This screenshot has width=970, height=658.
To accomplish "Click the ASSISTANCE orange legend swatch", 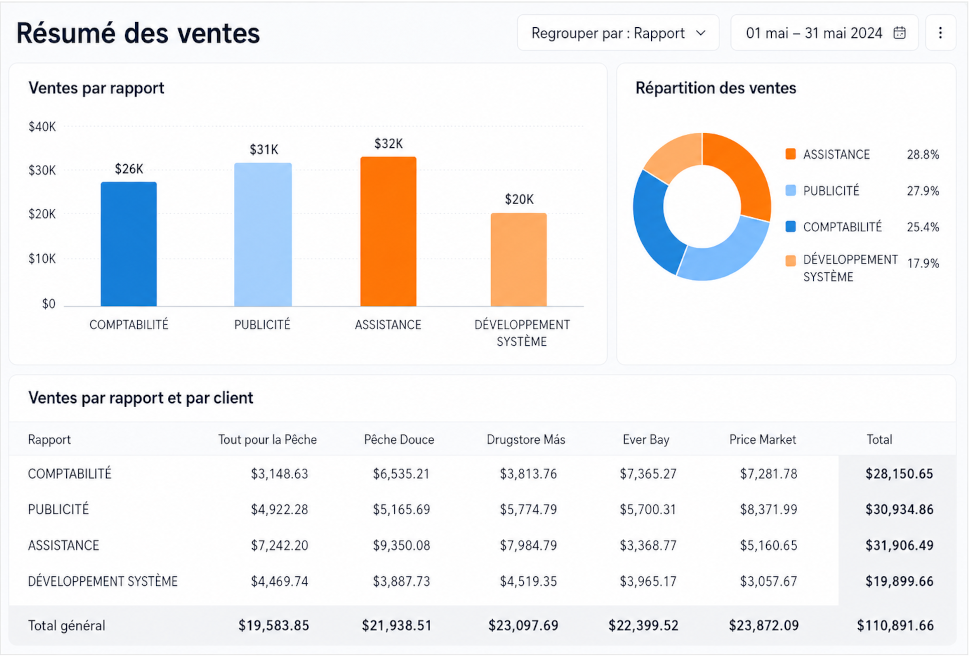I will coord(791,154).
